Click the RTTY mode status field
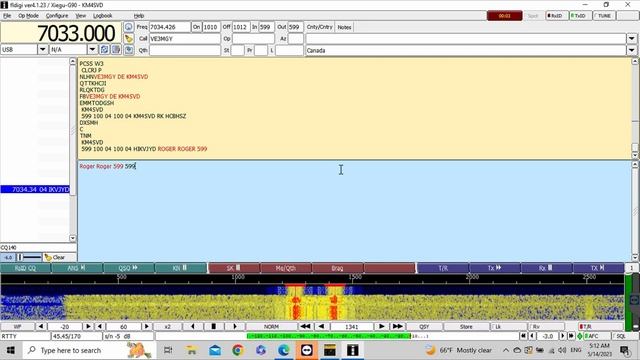The image size is (640, 360). [25, 336]
